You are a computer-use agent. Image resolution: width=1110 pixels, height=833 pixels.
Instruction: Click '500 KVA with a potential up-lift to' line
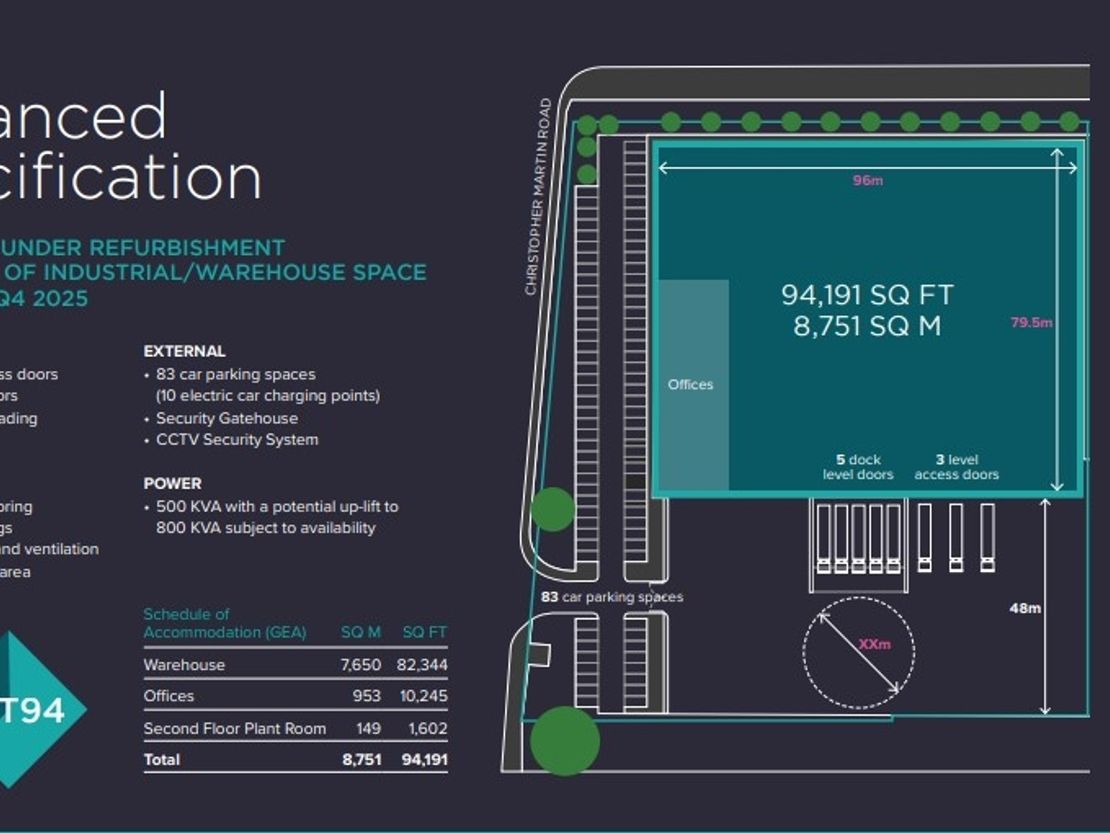click(277, 507)
